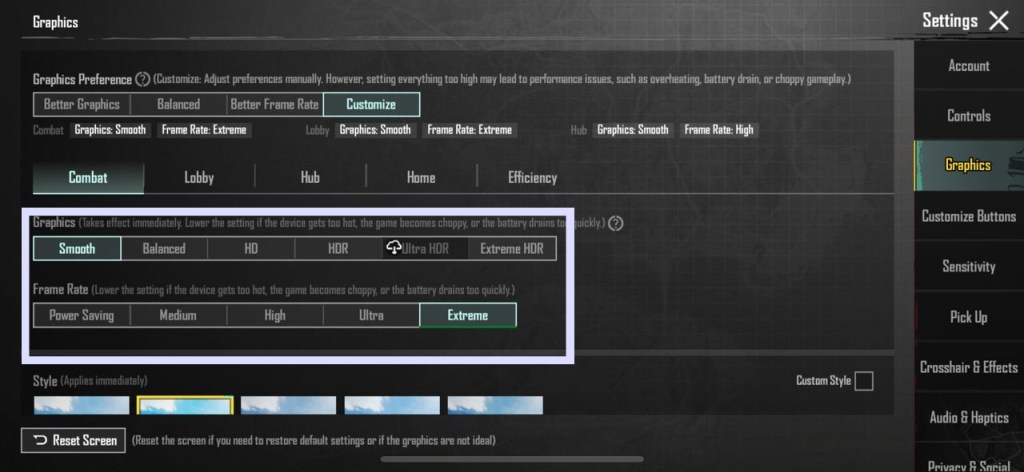Go to the Efficiency tab

tap(532, 178)
